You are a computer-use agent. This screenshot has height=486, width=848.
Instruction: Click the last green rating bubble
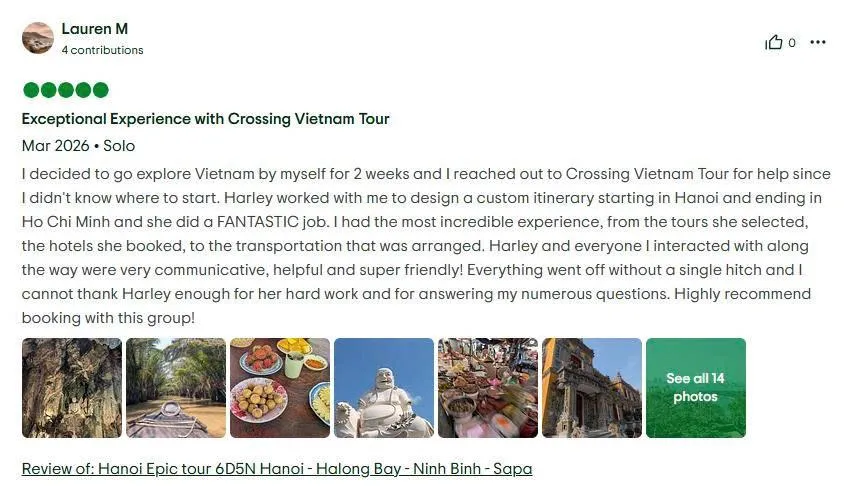pos(101,90)
